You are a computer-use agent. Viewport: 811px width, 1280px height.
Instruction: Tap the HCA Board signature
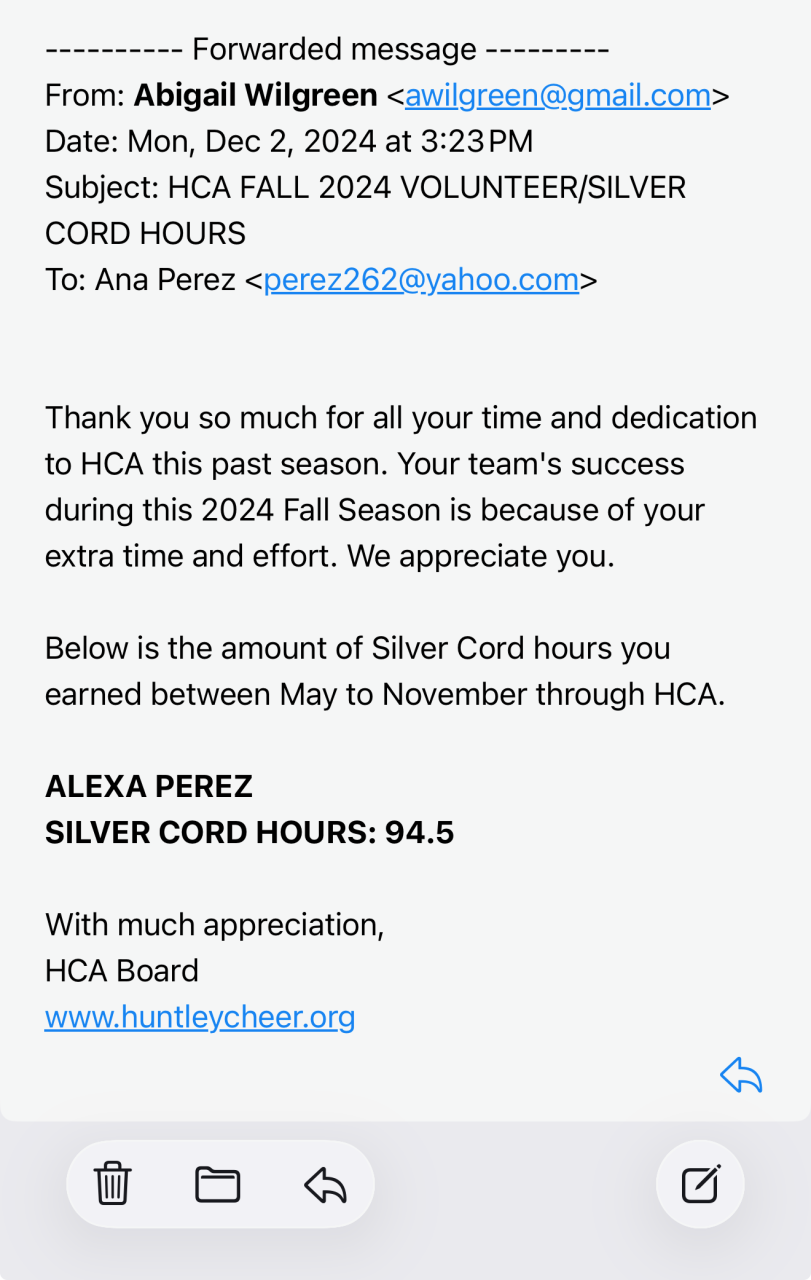[122, 970]
